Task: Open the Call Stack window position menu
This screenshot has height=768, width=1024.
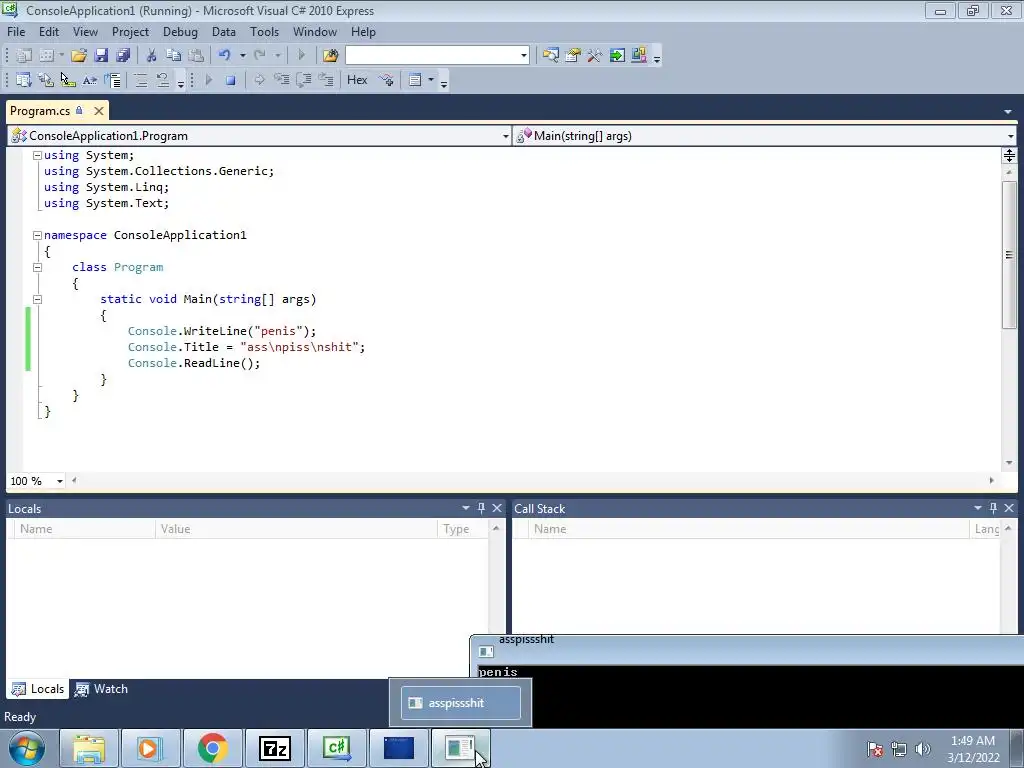Action: pos(978,508)
